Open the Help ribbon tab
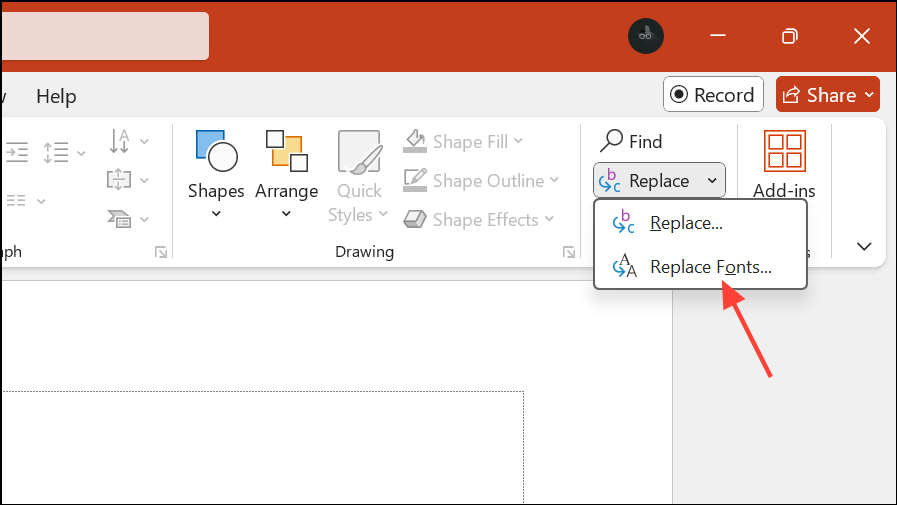This screenshot has width=897, height=505. [x=56, y=96]
